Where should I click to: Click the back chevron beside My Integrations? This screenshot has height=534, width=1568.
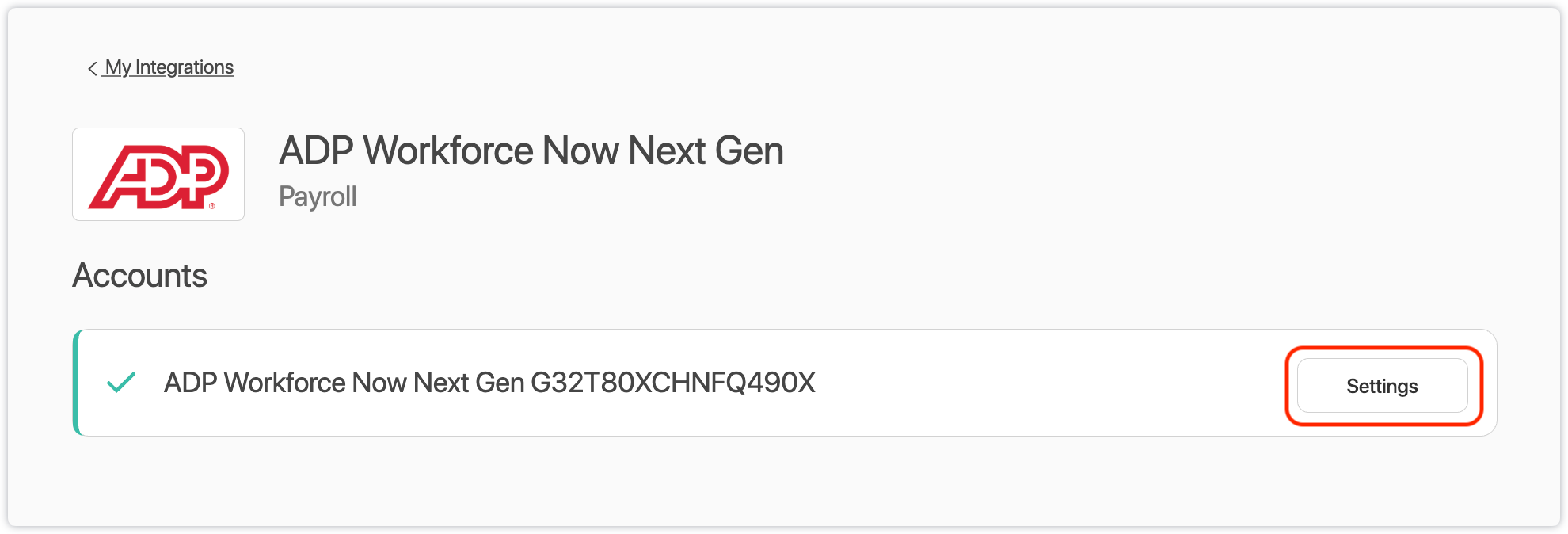pyautogui.click(x=92, y=69)
